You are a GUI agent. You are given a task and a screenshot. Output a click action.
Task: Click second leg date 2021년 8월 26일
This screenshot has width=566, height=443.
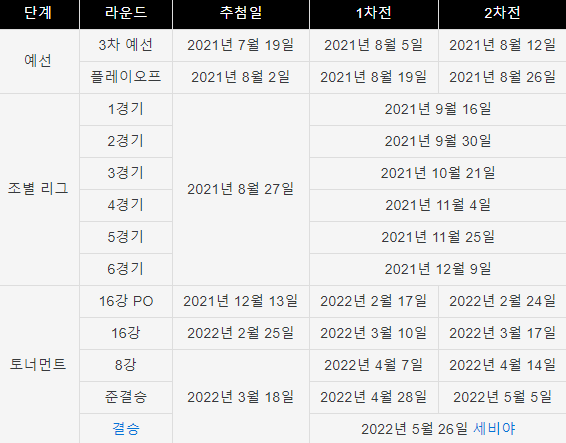(502, 77)
